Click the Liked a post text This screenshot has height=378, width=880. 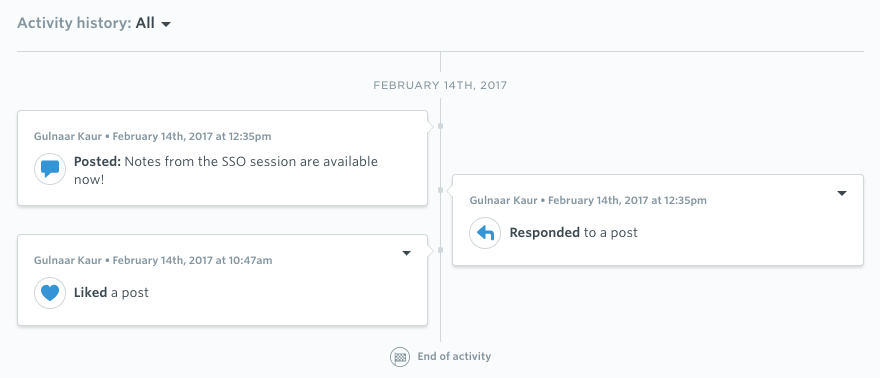click(x=111, y=293)
